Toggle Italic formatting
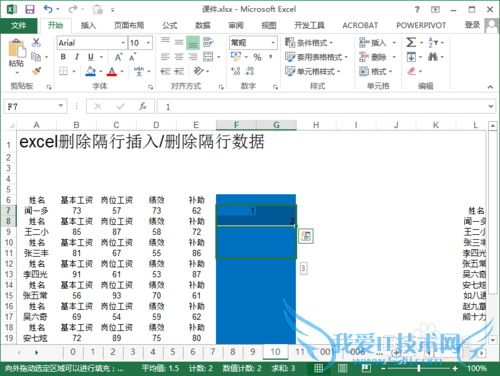This screenshot has width=500, height=376. pyautogui.click(x=77, y=57)
